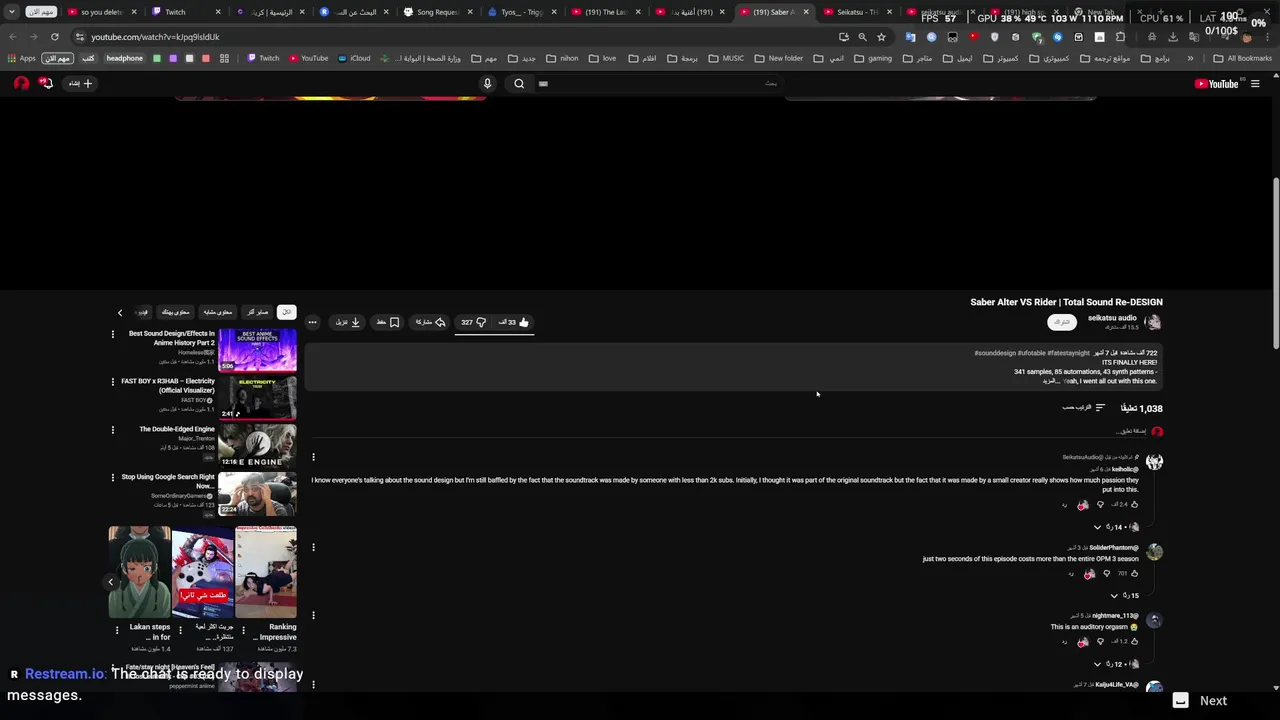Image resolution: width=1280 pixels, height=720 pixels.
Task: Open the Double-Edged Engine video thumbnail
Action: (258, 446)
